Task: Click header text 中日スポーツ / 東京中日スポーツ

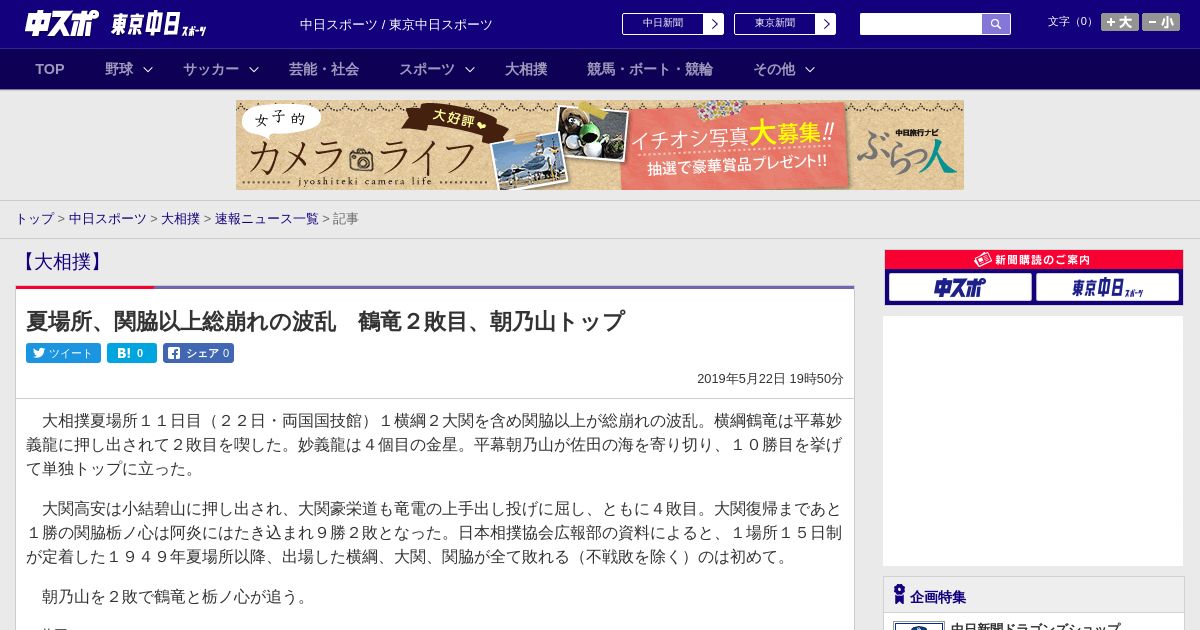Action: [x=396, y=24]
